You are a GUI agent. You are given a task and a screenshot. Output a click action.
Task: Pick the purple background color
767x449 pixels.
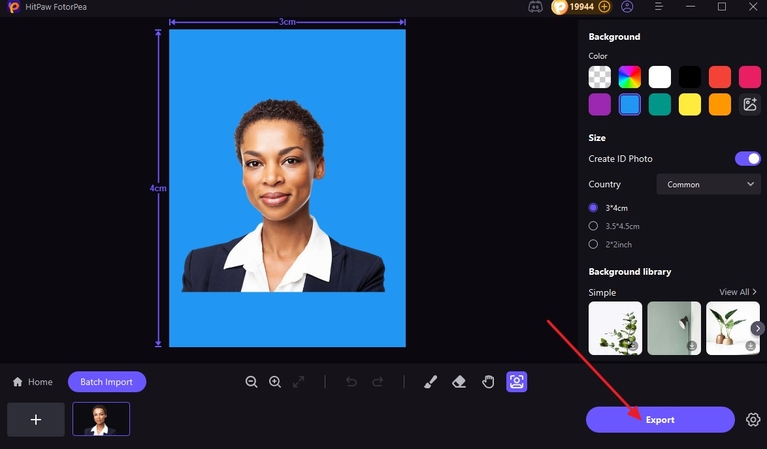(599, 104)
